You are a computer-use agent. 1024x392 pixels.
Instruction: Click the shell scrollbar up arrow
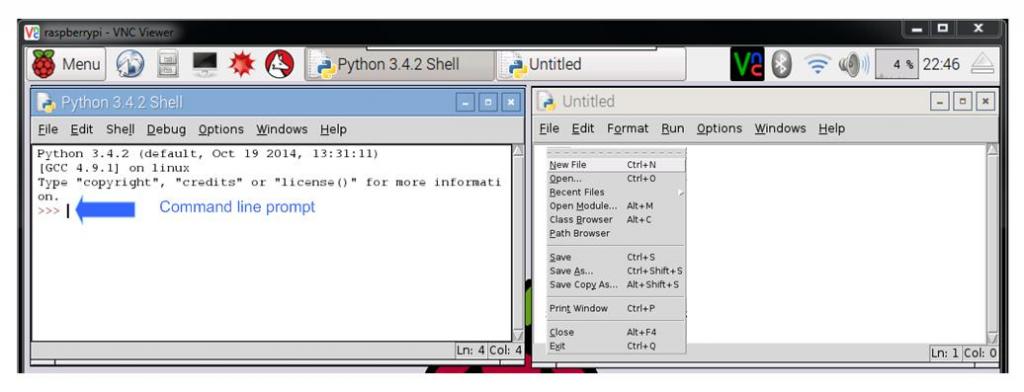point(518,152)
